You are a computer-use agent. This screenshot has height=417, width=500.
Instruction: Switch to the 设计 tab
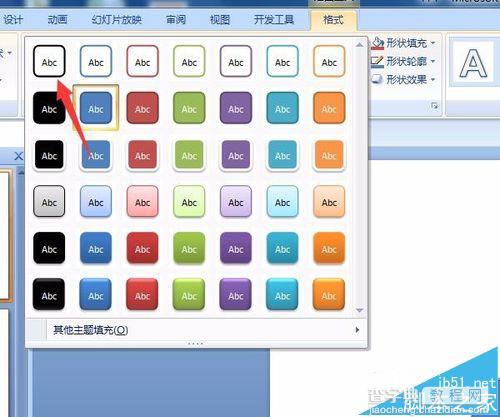(12, 20)
